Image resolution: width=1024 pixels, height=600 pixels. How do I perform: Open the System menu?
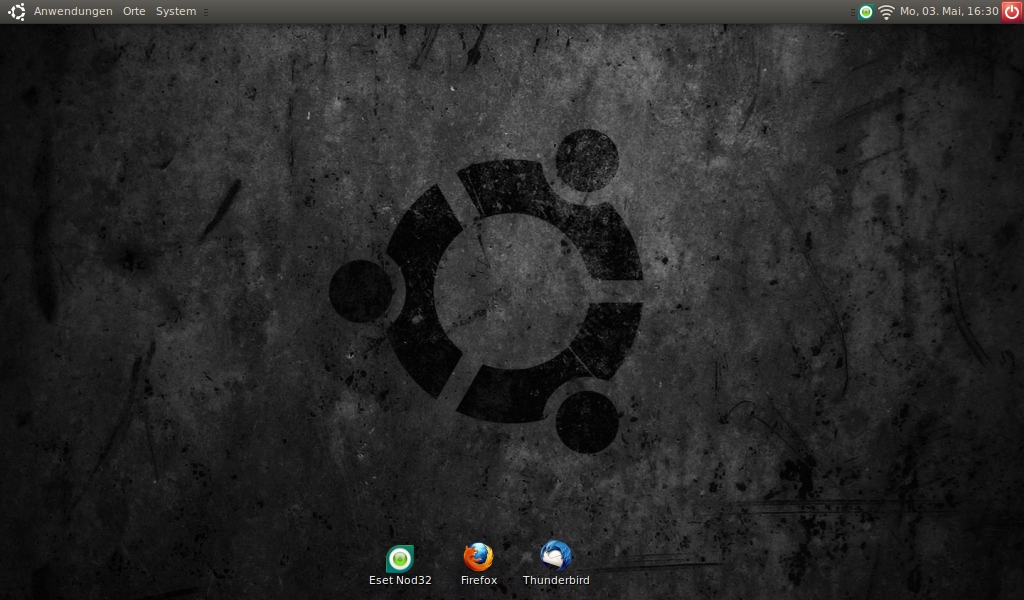[176, 11]
